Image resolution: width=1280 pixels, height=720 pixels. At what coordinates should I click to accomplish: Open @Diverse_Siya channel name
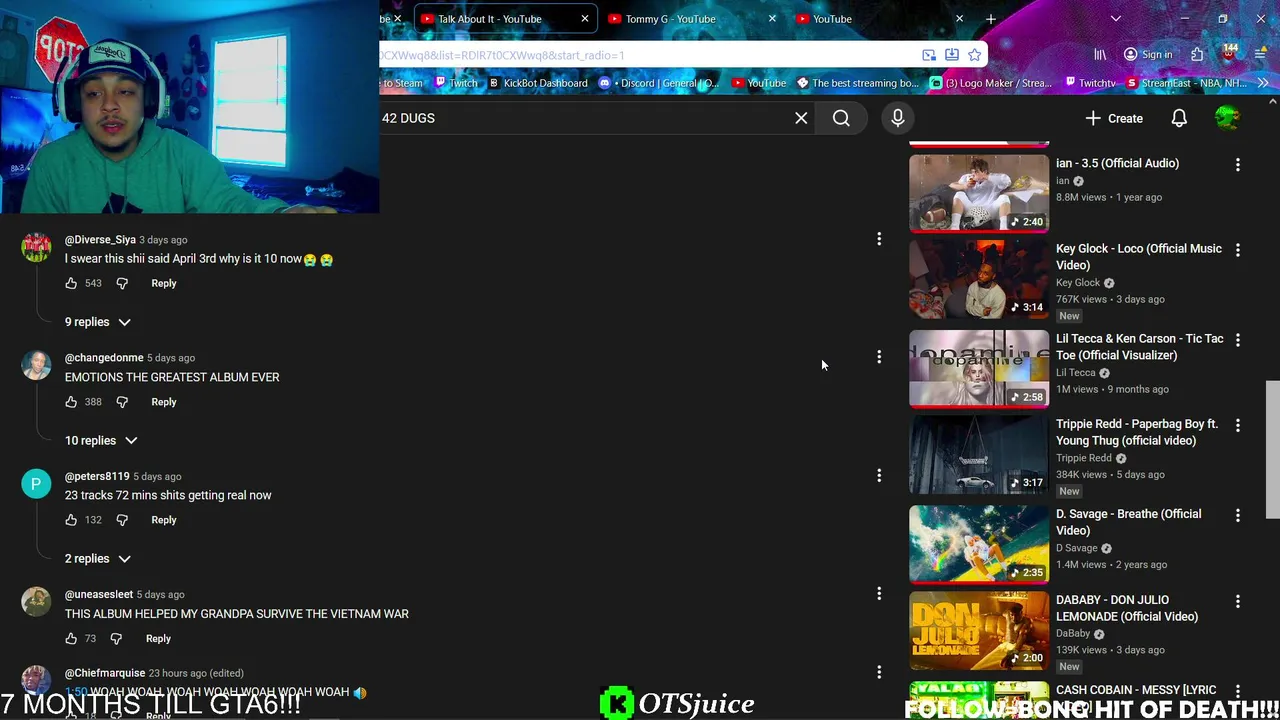click(100, 240)
